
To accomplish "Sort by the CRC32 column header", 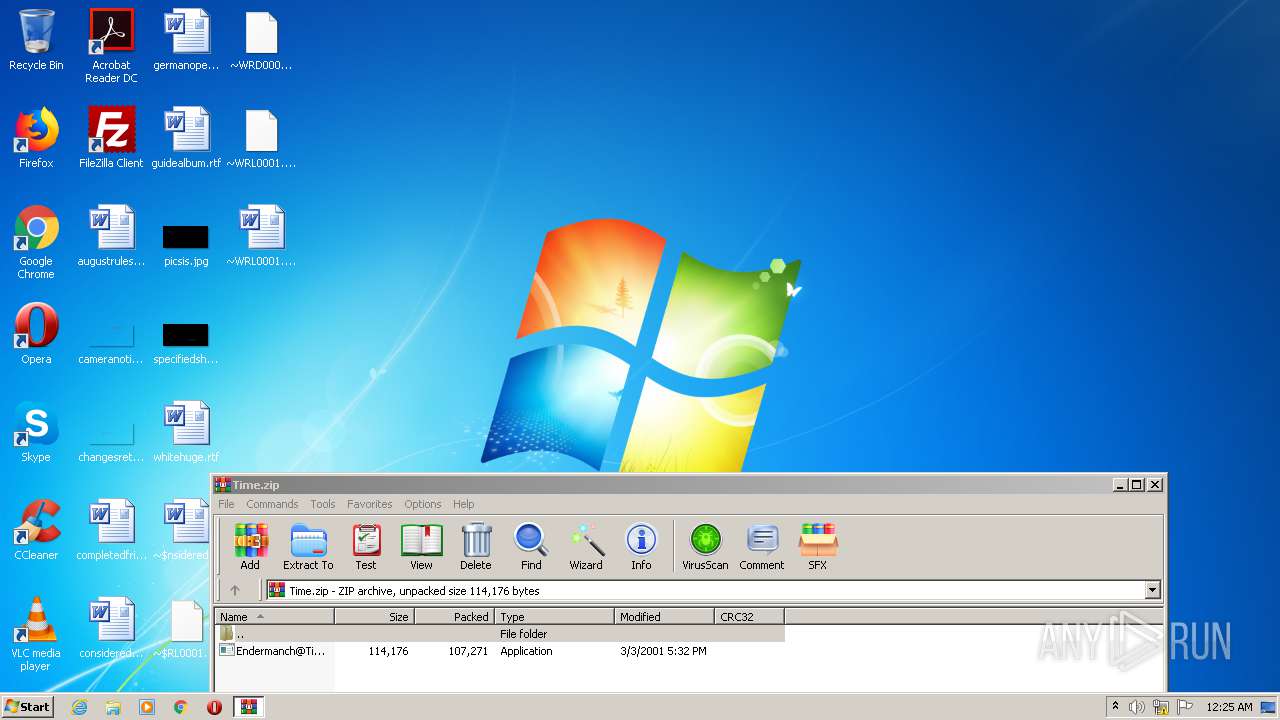I will (x=750, y=616).
